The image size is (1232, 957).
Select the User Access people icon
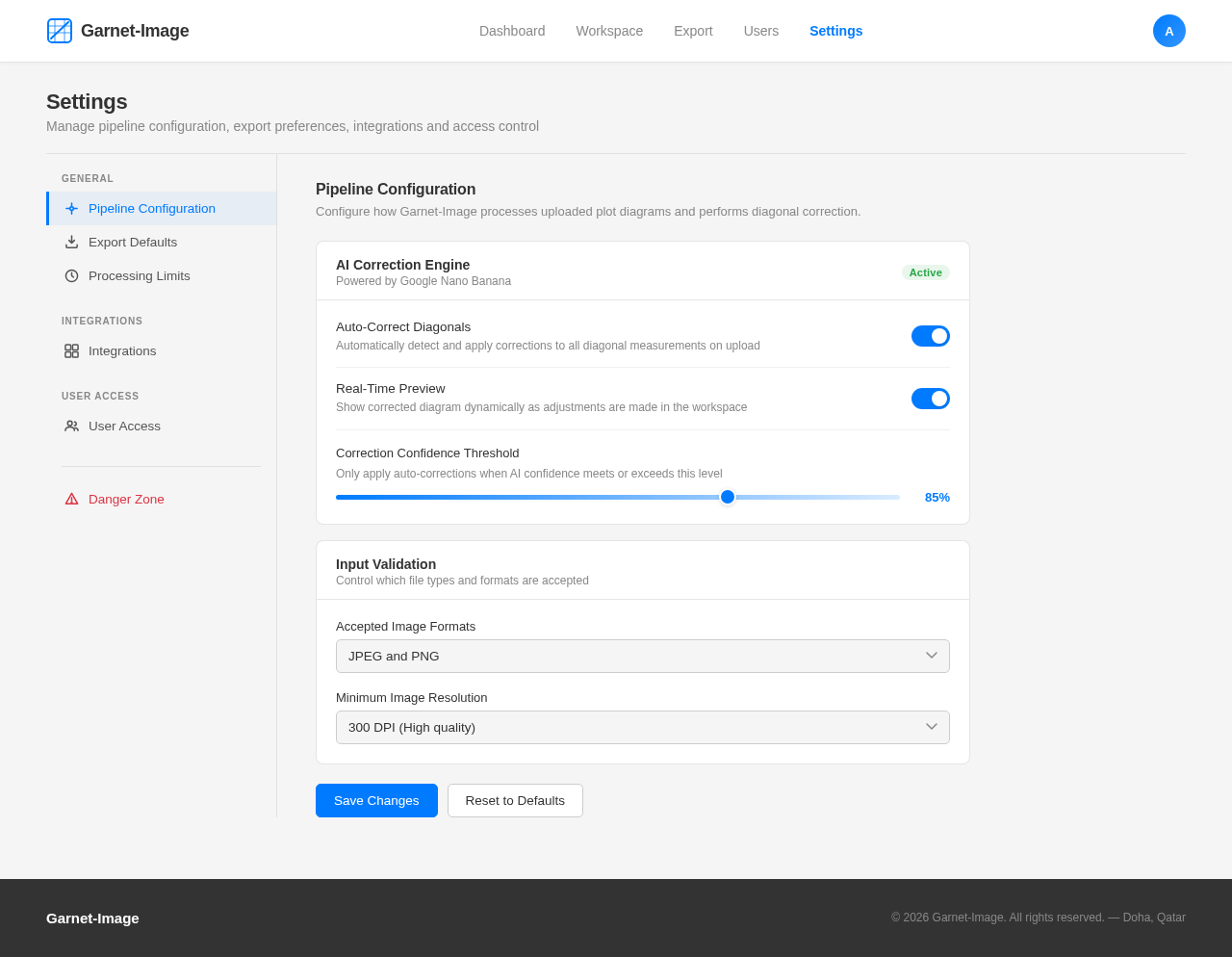point(70,426)
